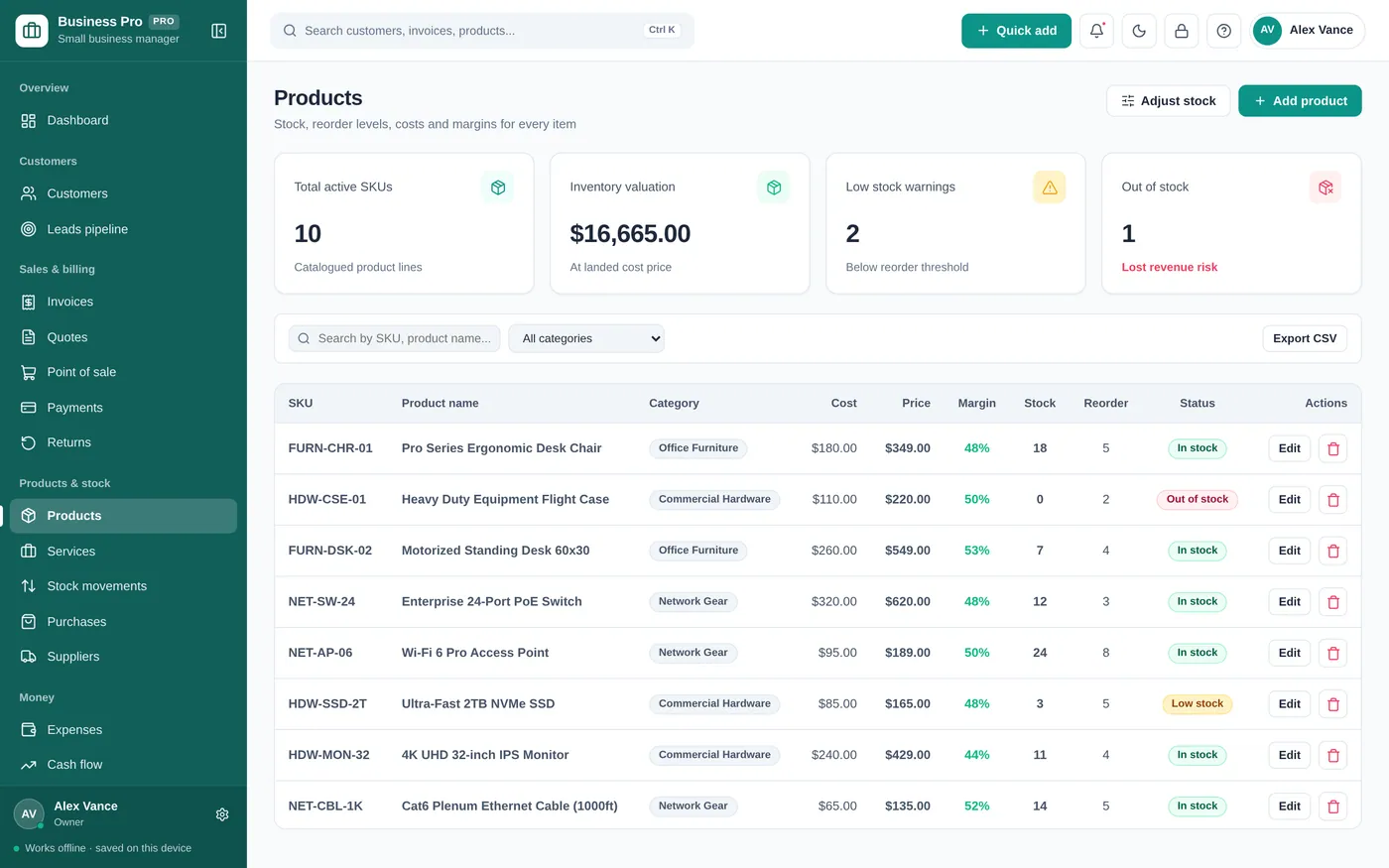Delete the NET-SW-24 switch product
The image size is (1389, 868).
(x=1332, y=602)
